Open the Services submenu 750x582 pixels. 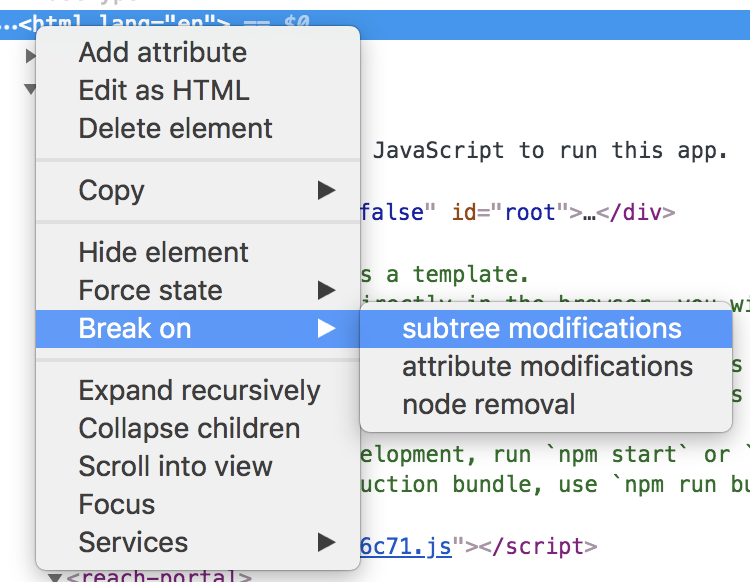pos(198,542)
